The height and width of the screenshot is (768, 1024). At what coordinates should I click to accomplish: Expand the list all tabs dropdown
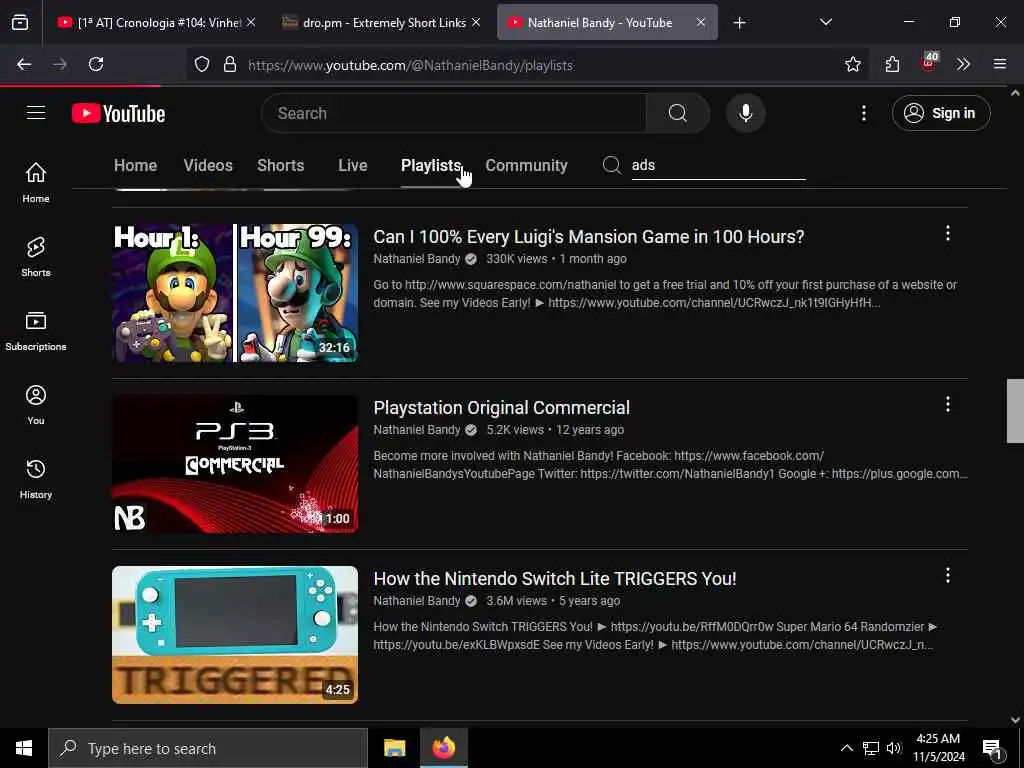tap(825, 23)
